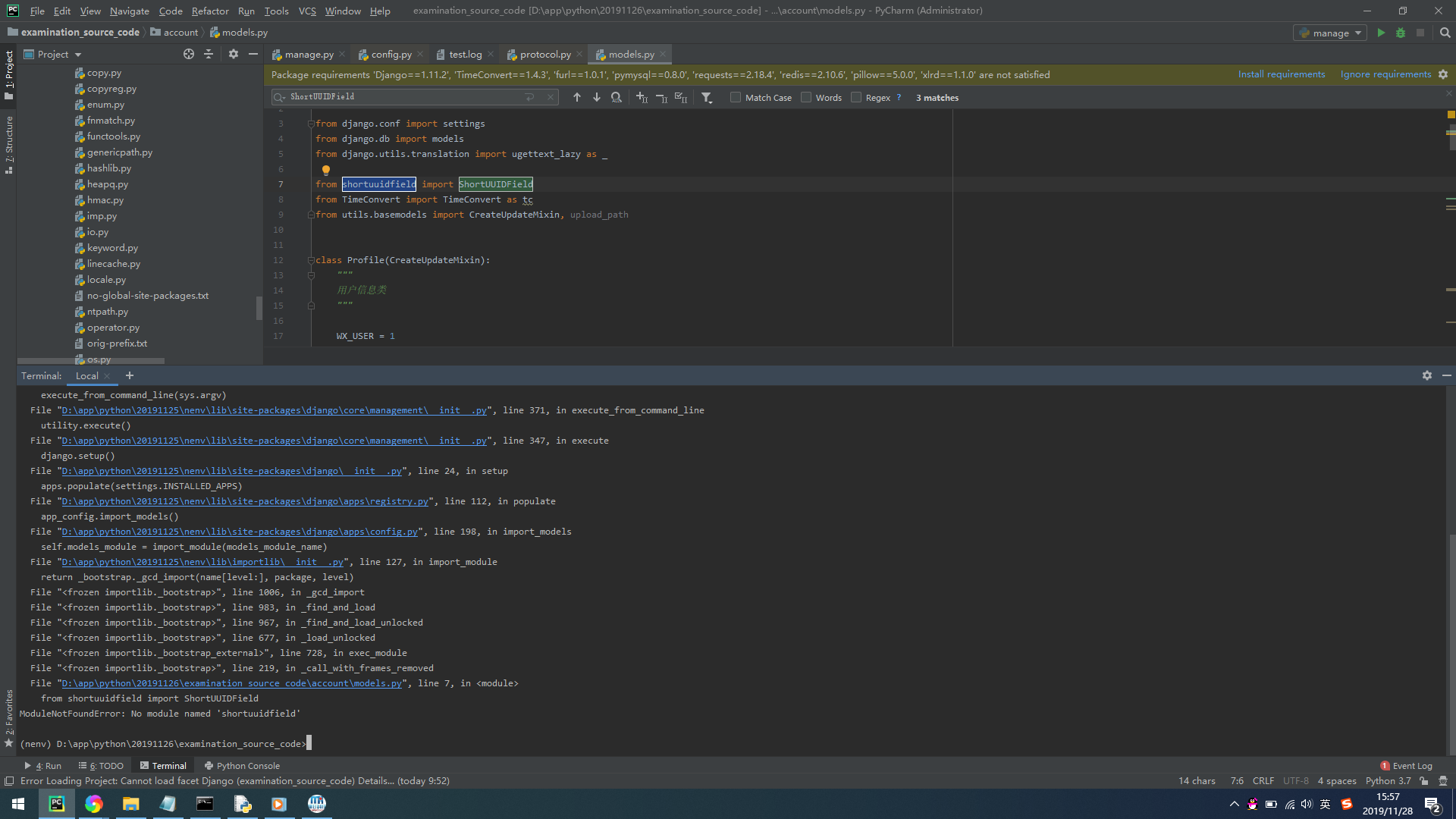Viewport: 1456px width, 819px height.
Task: Collapse class Profile fold marker line 12
Action: (310, 260)
